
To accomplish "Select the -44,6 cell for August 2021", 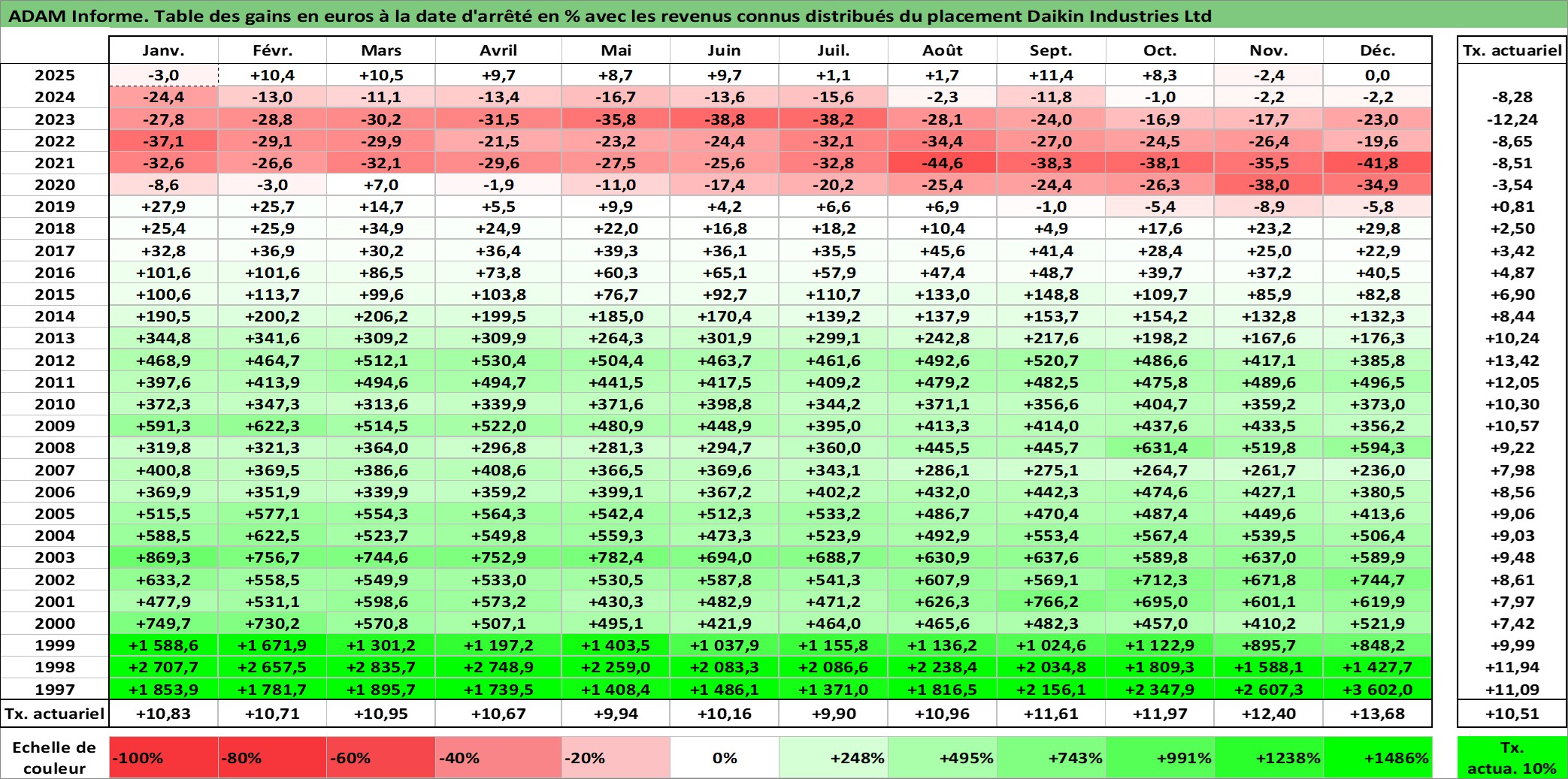I will pos(943,163).
